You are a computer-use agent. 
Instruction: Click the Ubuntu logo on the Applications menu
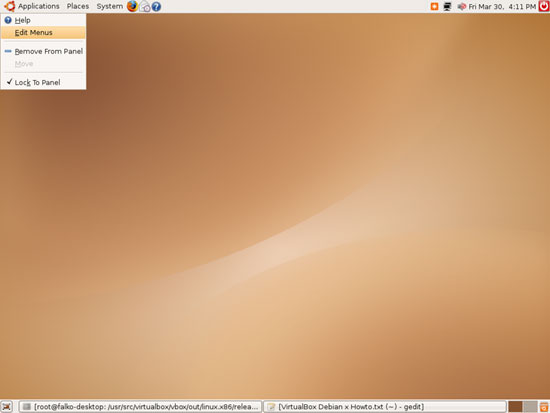(x=9, y=6)
